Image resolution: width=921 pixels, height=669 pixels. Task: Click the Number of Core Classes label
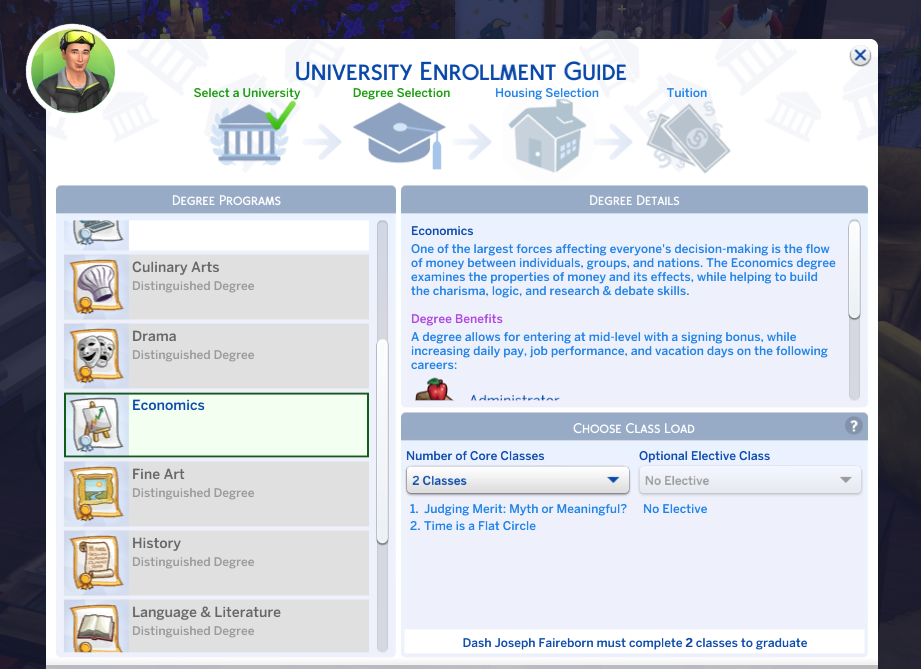pyautogui.click(x=475, y=456)
